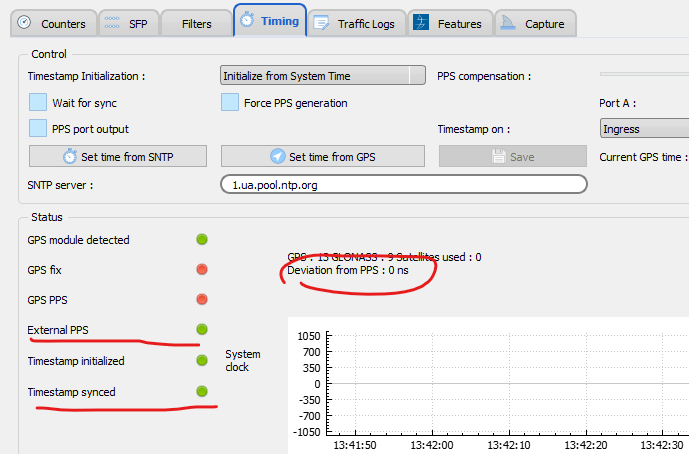The image size is (689, 454).
Task: Toggle the Force PPS generation checkbox
Action: 229,102
